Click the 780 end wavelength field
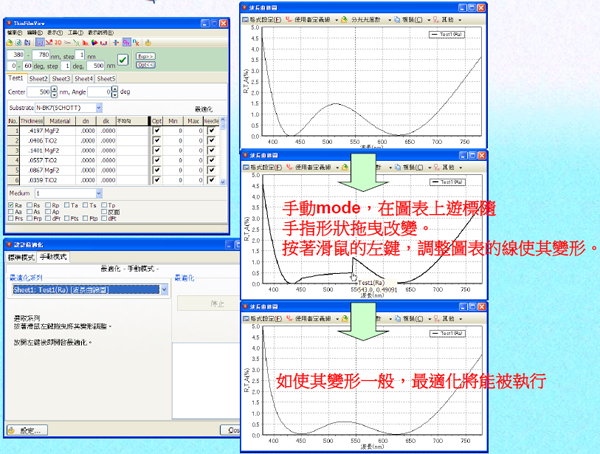Screen dimensions: 600x454 [x=41, y=55]
